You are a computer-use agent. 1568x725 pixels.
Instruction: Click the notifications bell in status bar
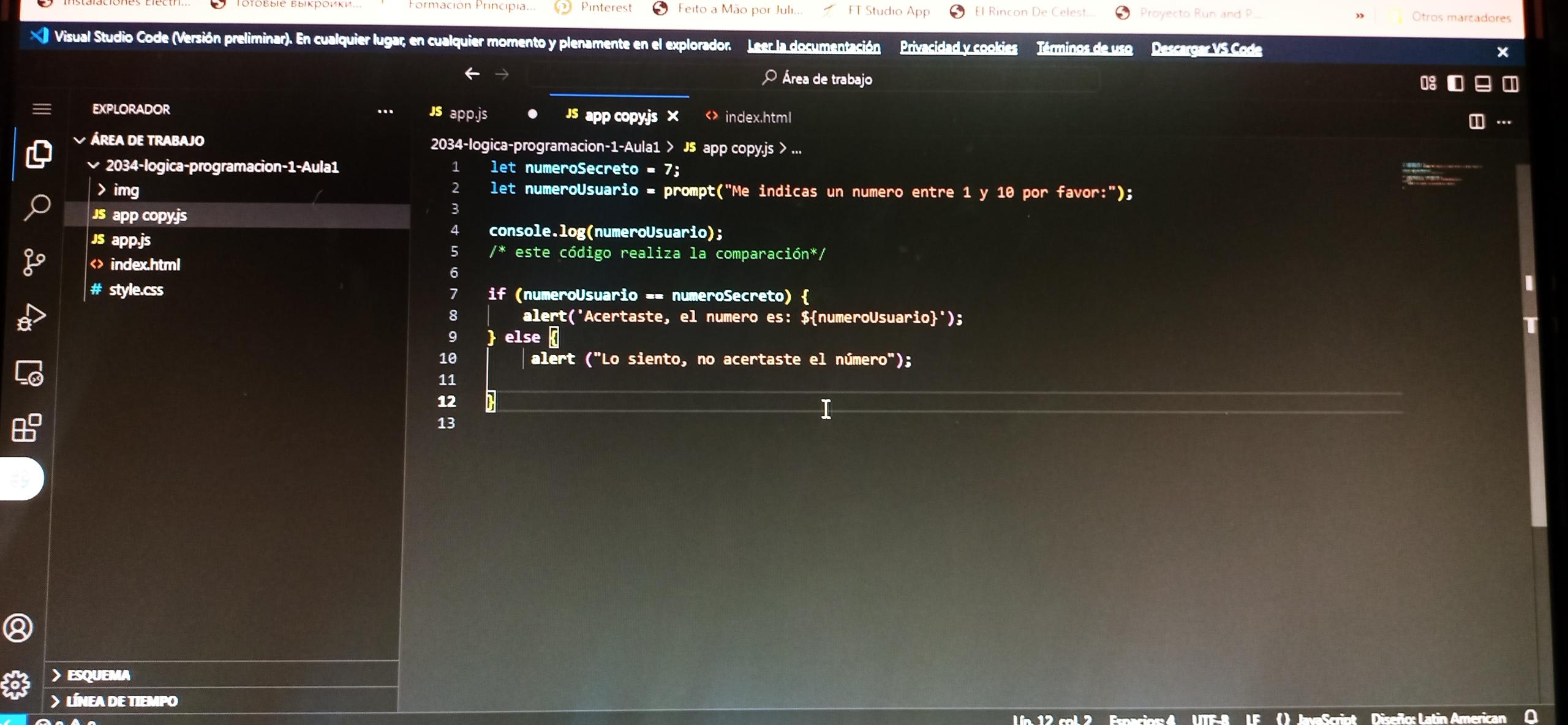pos(1530,717)
